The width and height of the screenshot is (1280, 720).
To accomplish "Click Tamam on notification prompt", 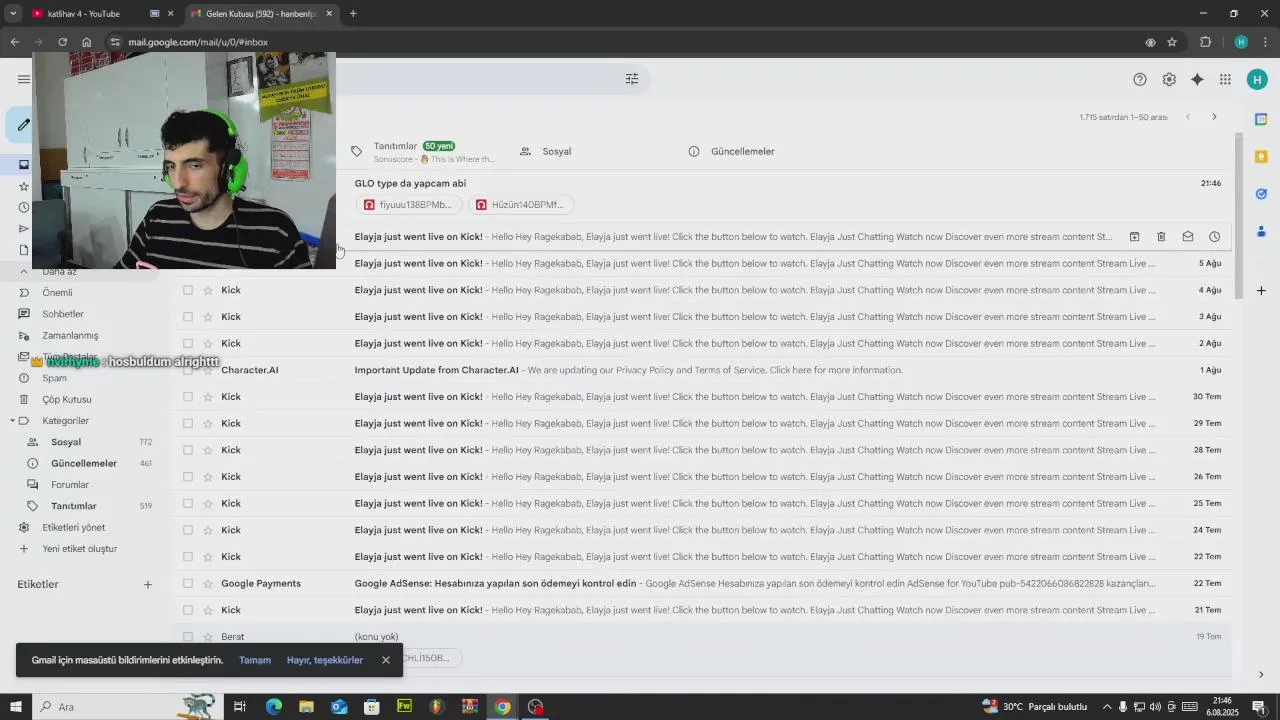I will coord(255,660).
